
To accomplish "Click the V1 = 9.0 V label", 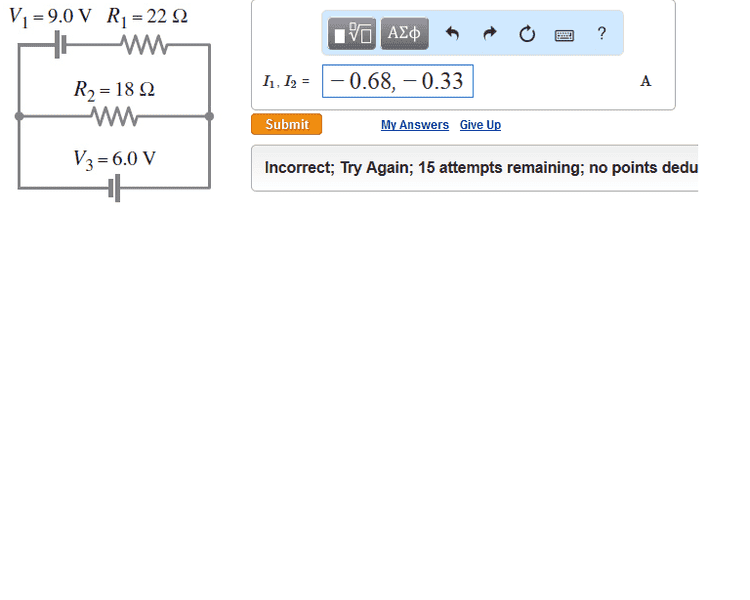I will [50, 17].
